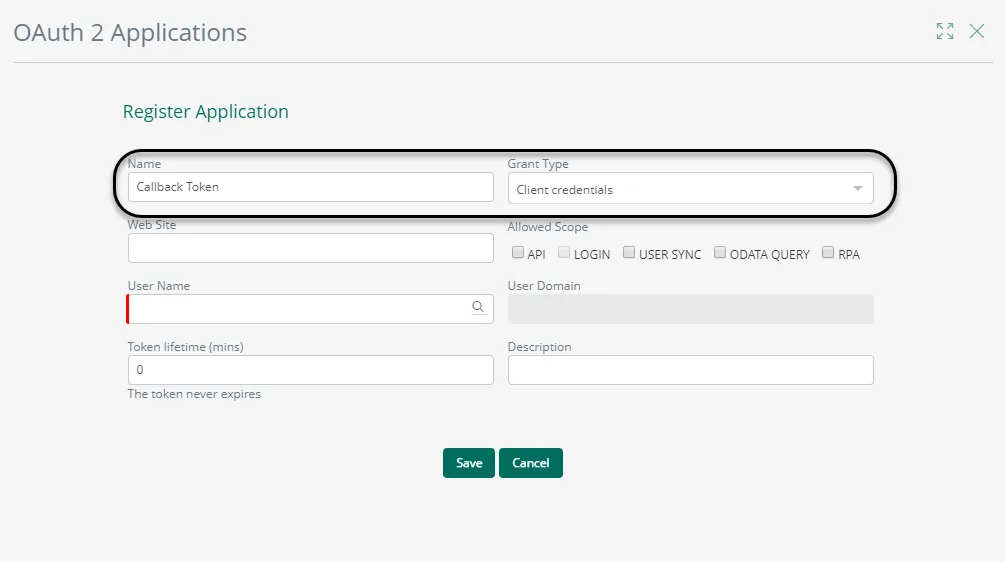Screen dimensions: 1005x562
Task: Enable the API scope checkbox
Action: coord(518,252)
